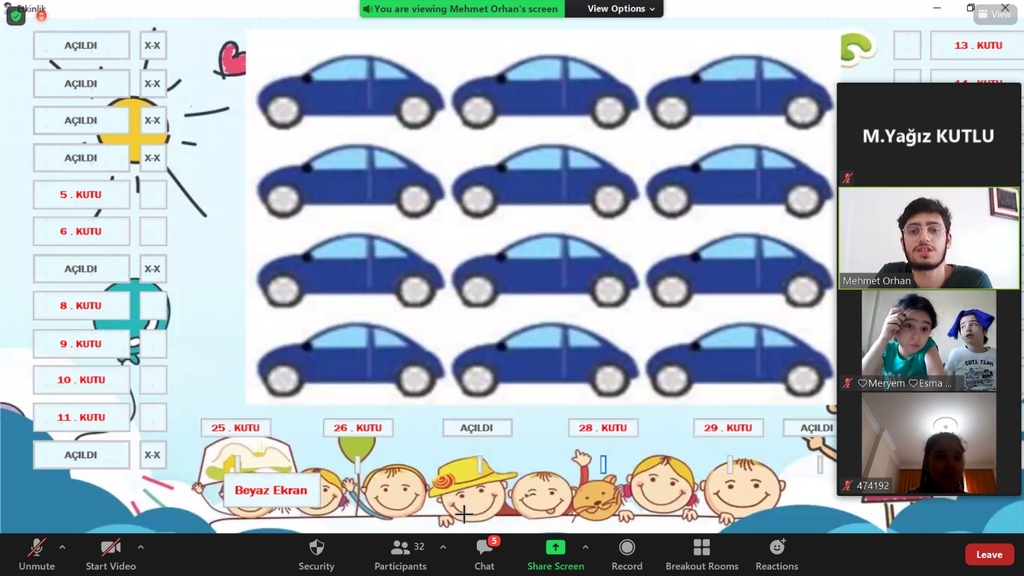Open the Reactions menu
1024x576 pixels.
tap(777, 554)
